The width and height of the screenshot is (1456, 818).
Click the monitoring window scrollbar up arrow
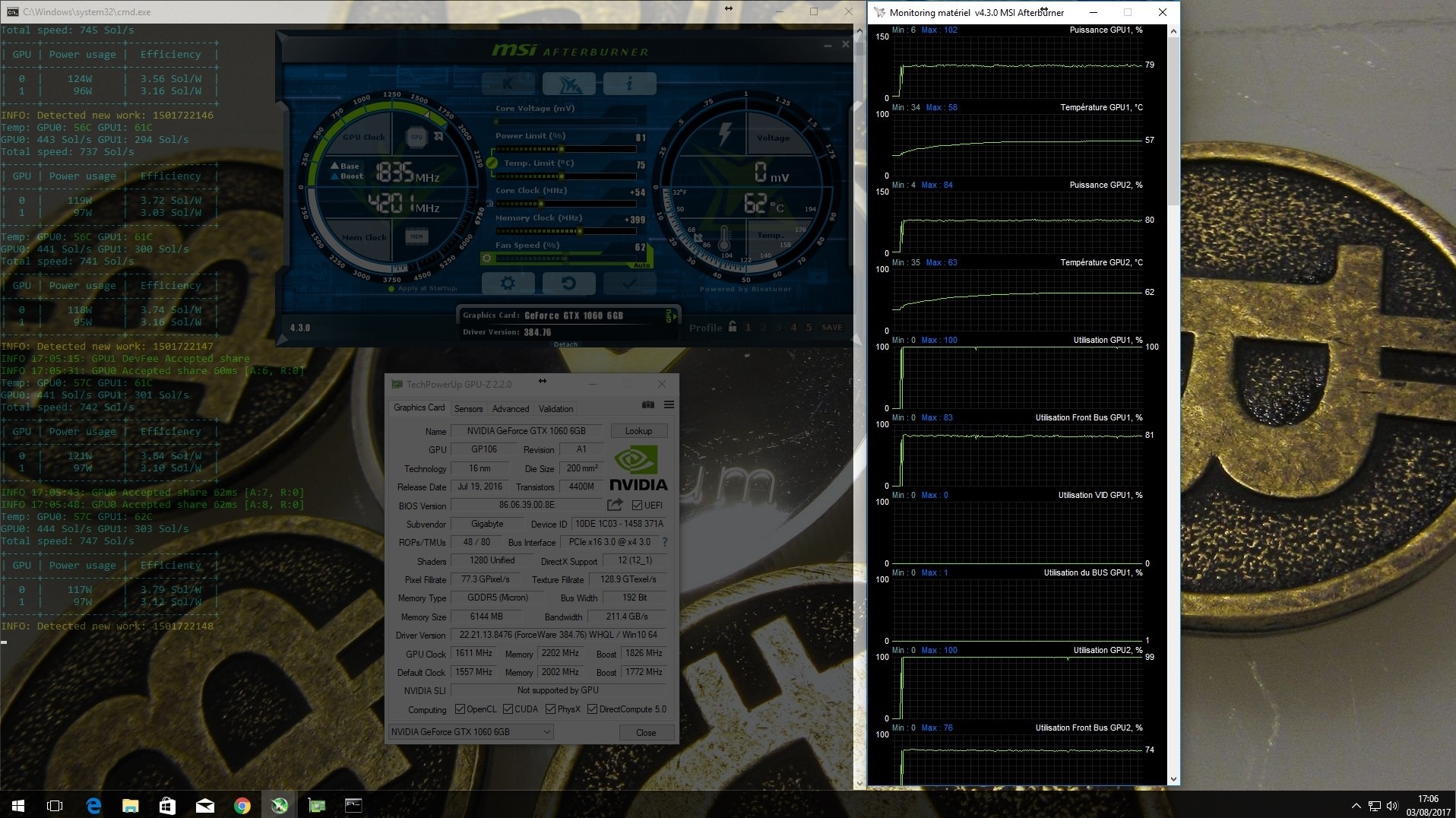[1173, 31]
